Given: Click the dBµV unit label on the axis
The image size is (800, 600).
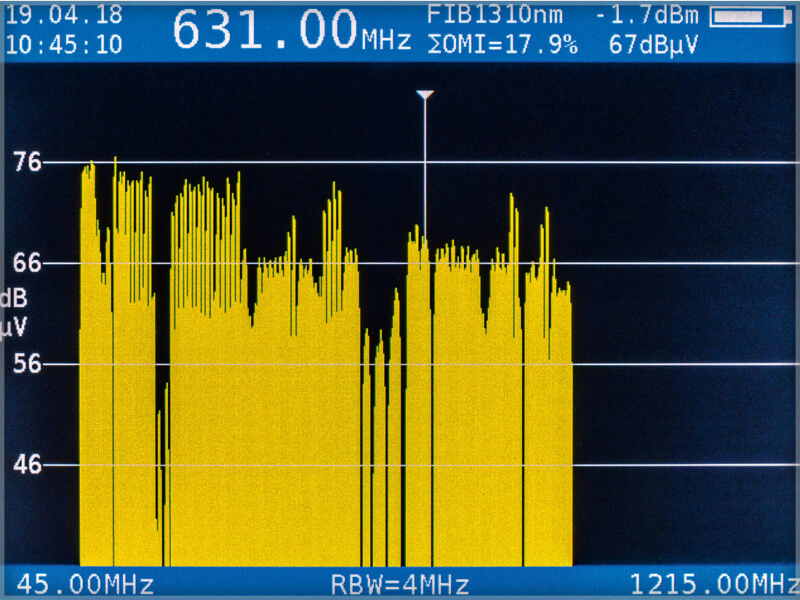Looking at the screenshot, I should (x=14, y=313).
